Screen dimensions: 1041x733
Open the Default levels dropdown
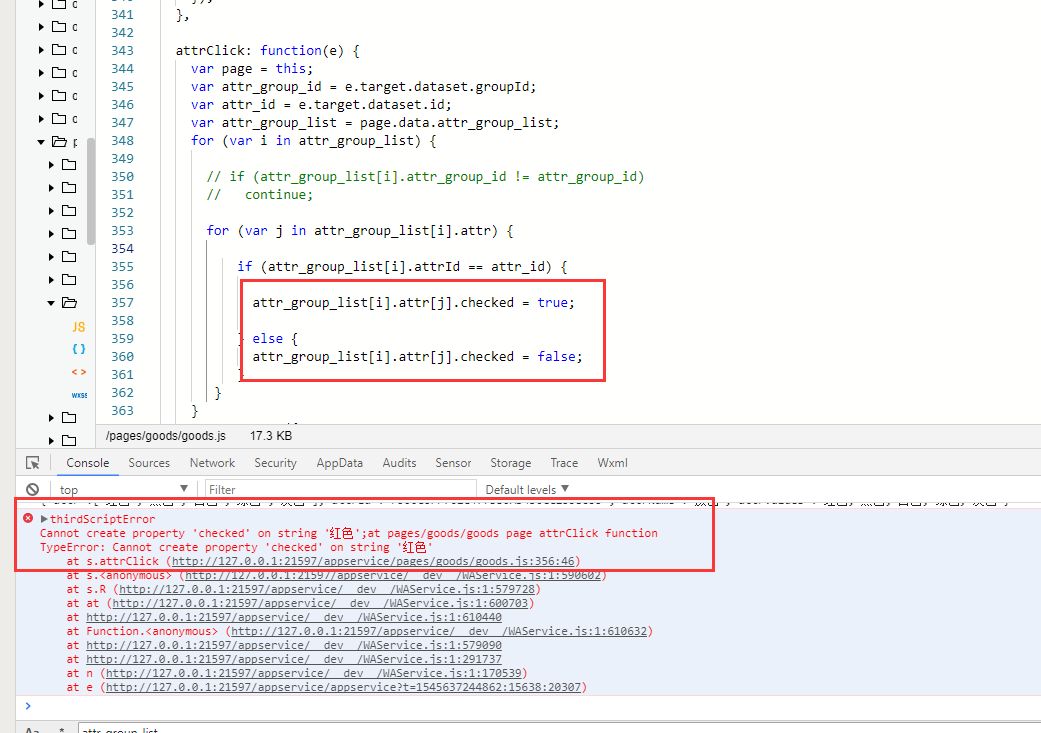click(527, 489)
